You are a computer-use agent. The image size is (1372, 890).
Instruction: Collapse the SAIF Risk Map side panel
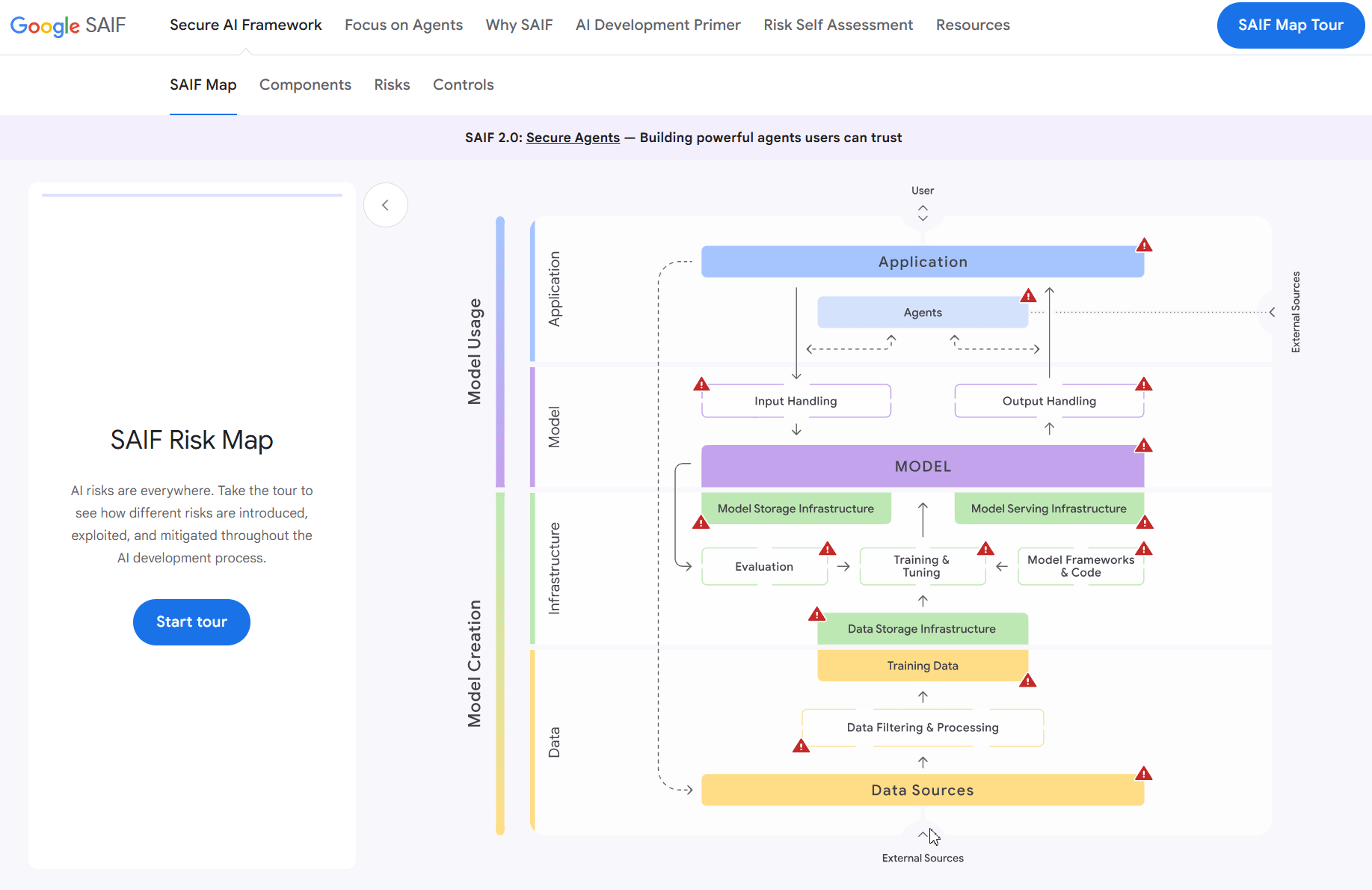click(386, 205)
